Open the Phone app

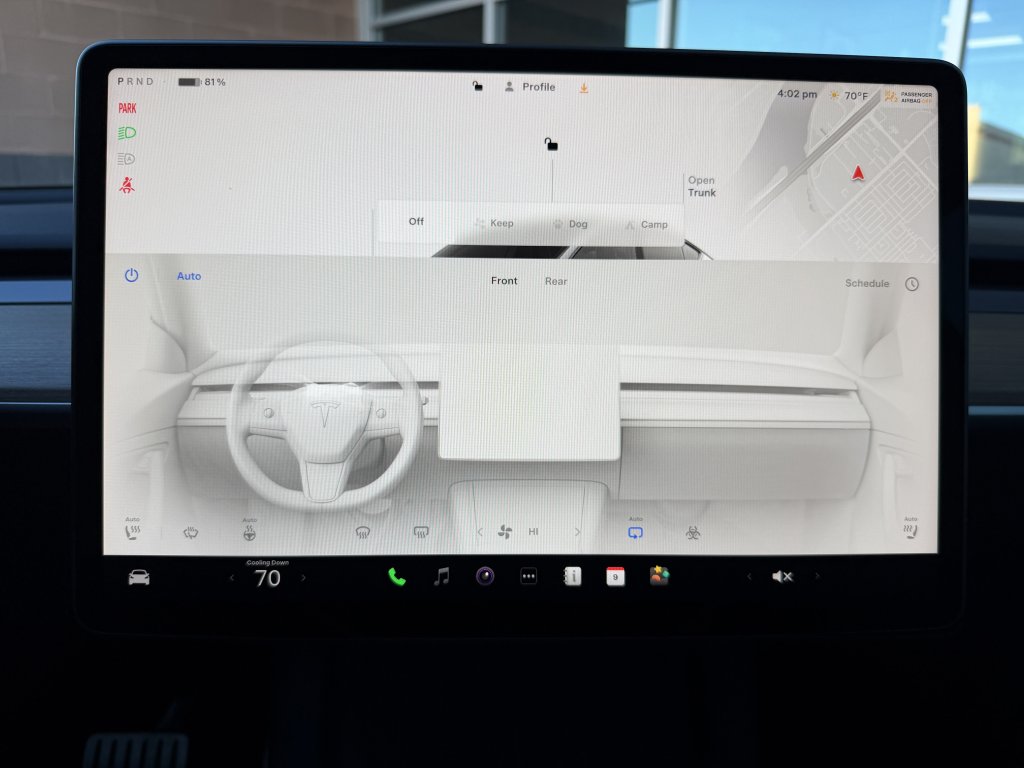coord(397,577)
